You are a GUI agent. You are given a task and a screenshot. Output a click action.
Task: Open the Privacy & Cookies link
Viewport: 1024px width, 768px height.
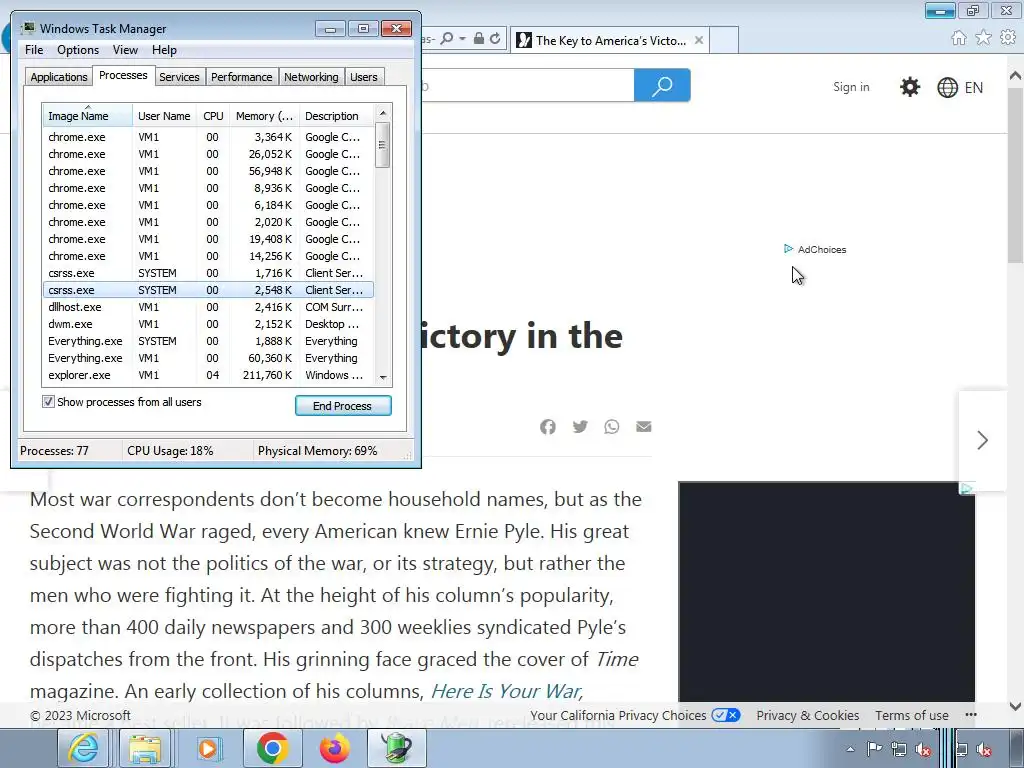(x=808, y=715)
